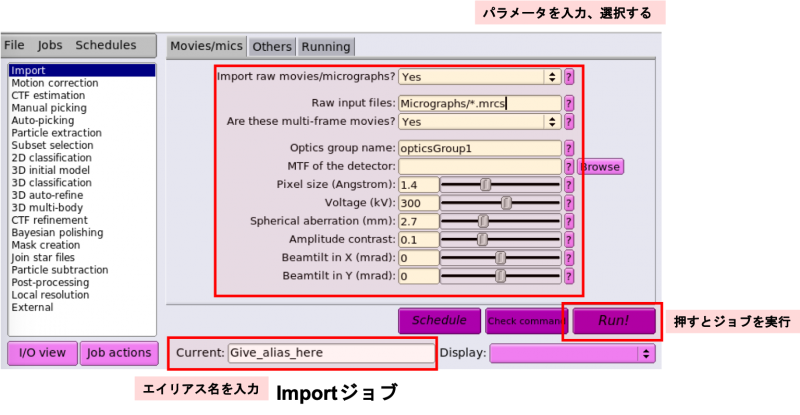
Task: Switch to the Running tab
Action: (326, 47)
